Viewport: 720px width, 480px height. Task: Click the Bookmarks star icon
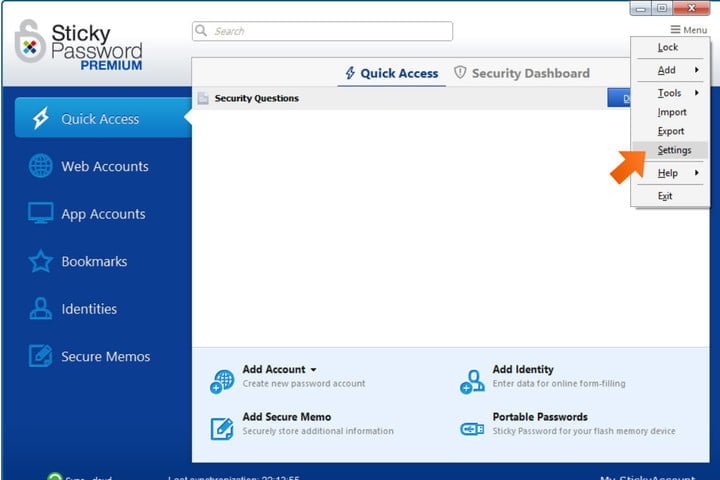(x=40, y=261)
